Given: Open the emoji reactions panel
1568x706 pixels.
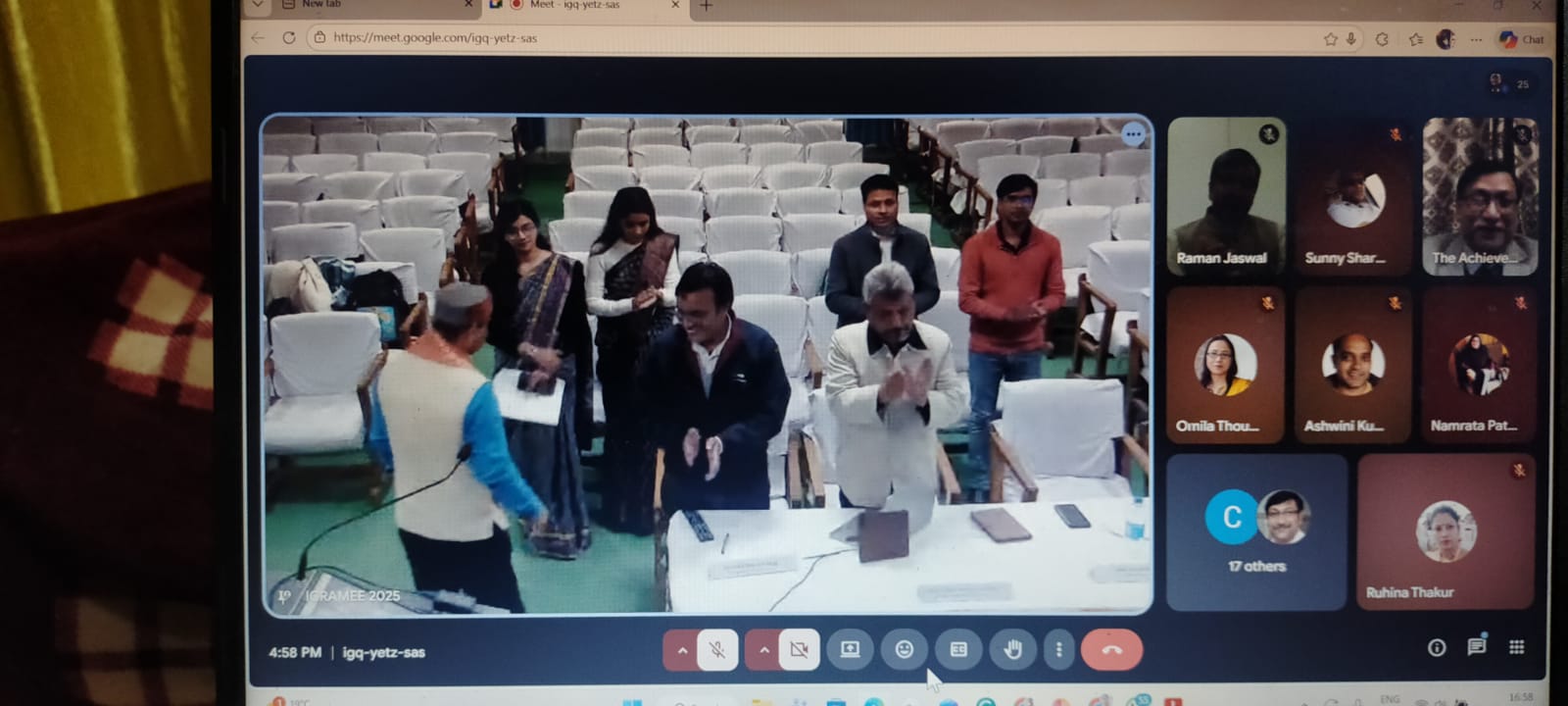Looking at the screenshot, I should tap(904, 649).
